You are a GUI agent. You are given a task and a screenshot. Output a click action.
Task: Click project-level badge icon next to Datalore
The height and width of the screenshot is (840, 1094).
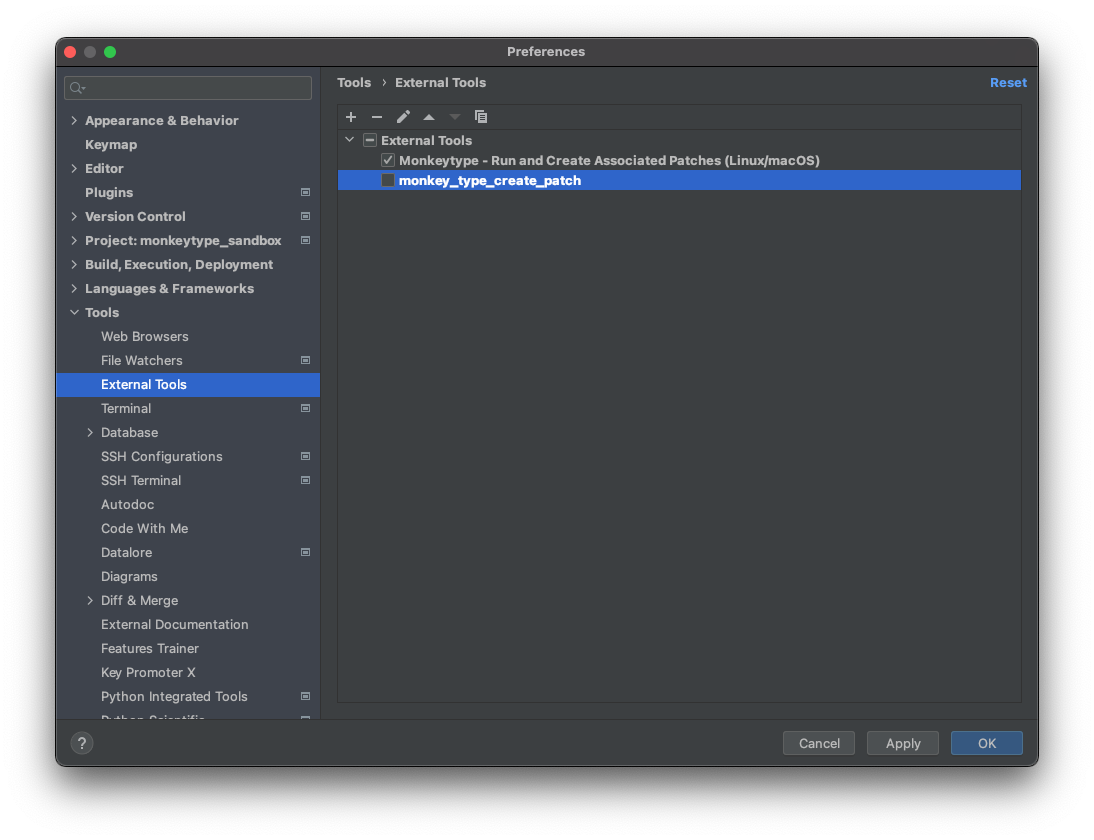tap(305, 553)
